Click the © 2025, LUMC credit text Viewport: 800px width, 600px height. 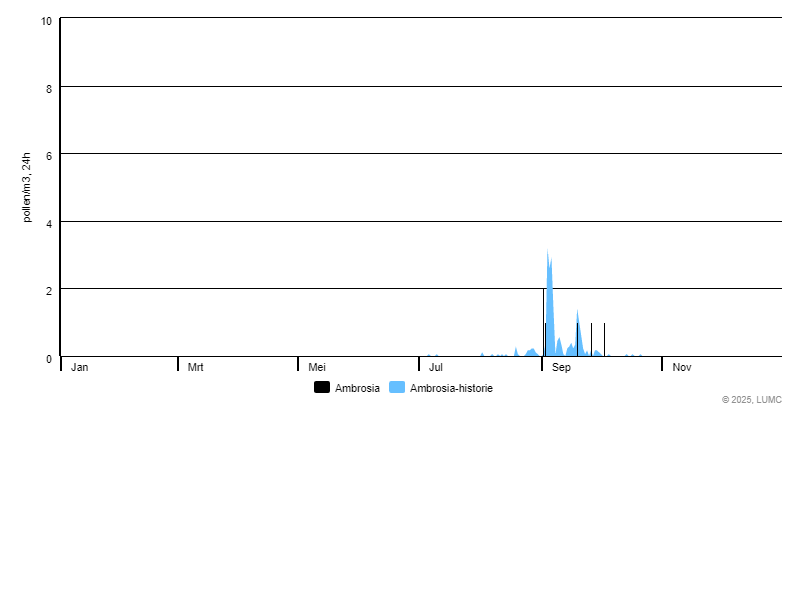coord(751,400)
